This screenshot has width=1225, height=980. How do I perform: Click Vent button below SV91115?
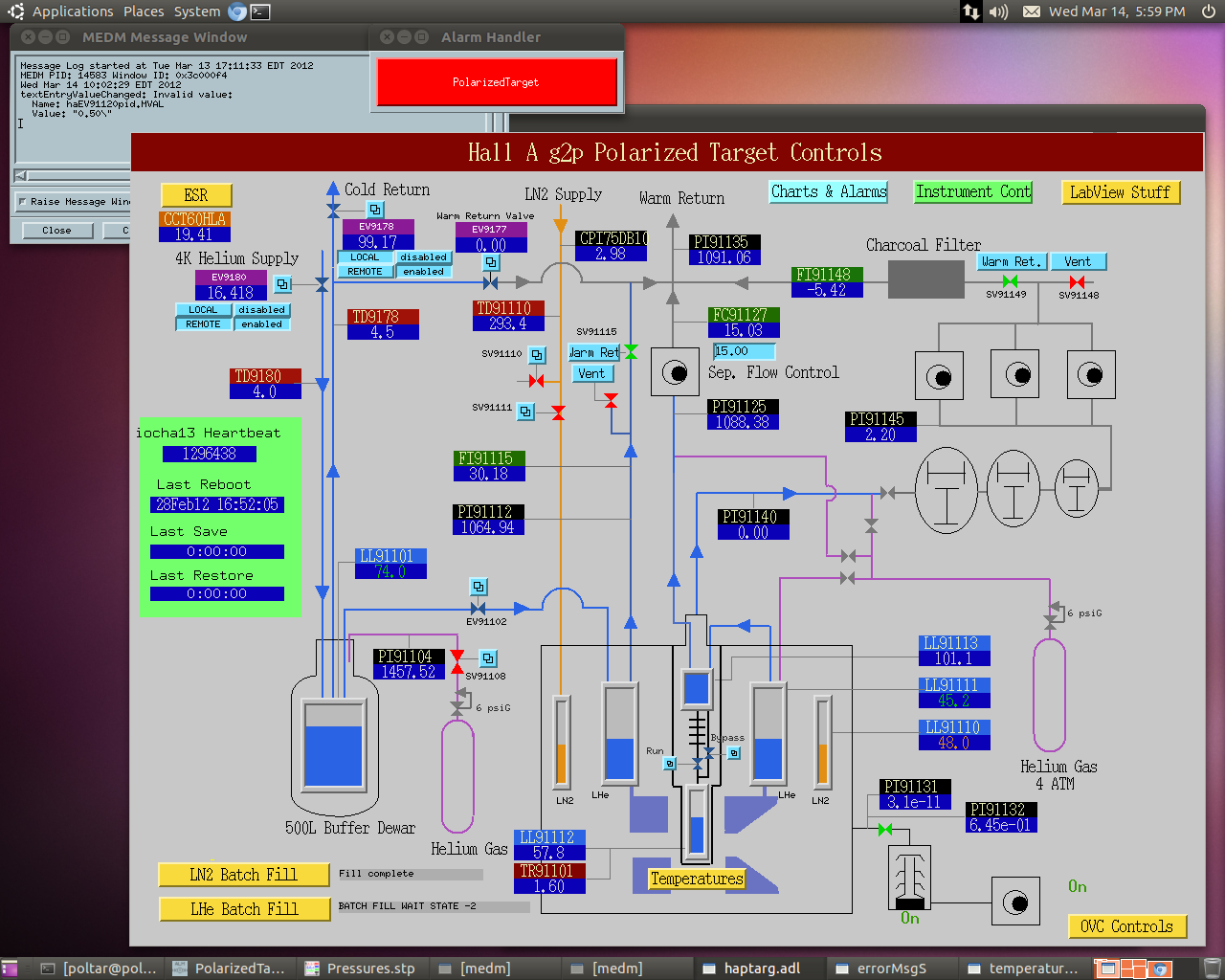pos(591,373)
